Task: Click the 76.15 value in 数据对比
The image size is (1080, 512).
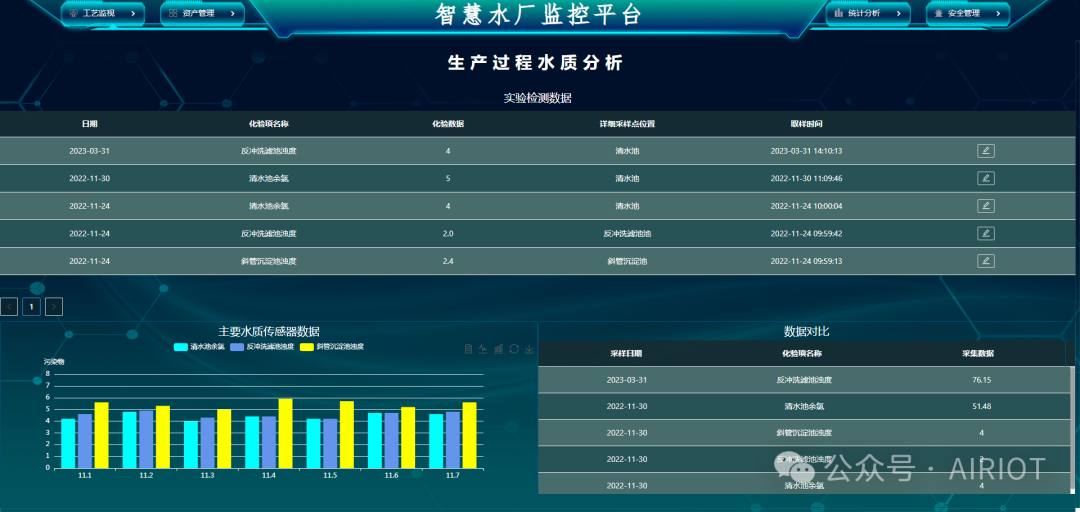Action: click(982, 380)
